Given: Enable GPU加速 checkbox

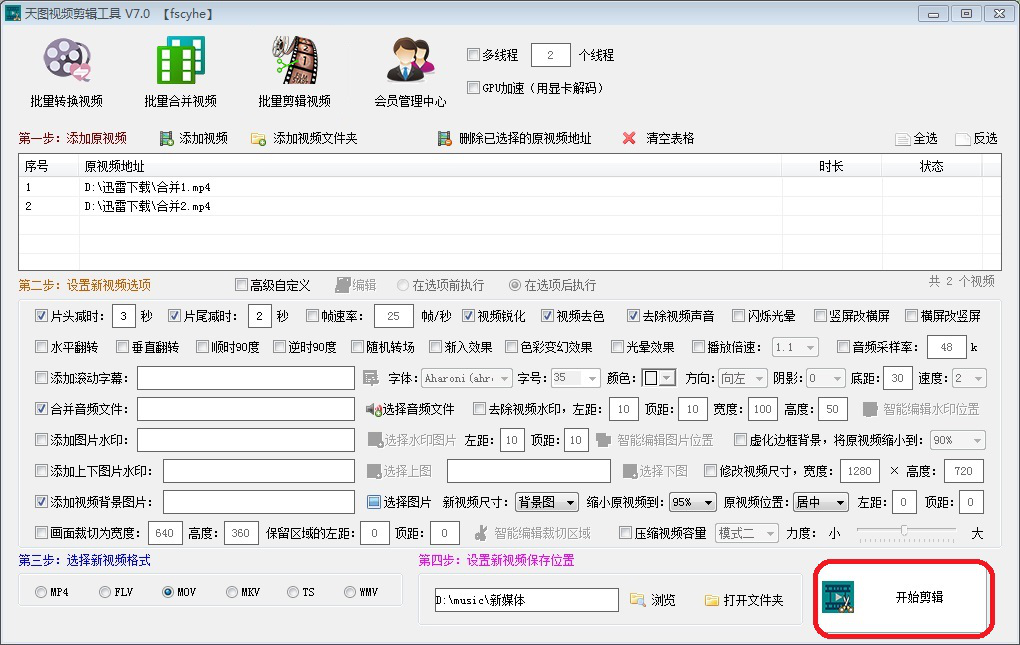Looking at the screenshot, I should [x=474, y=87].
